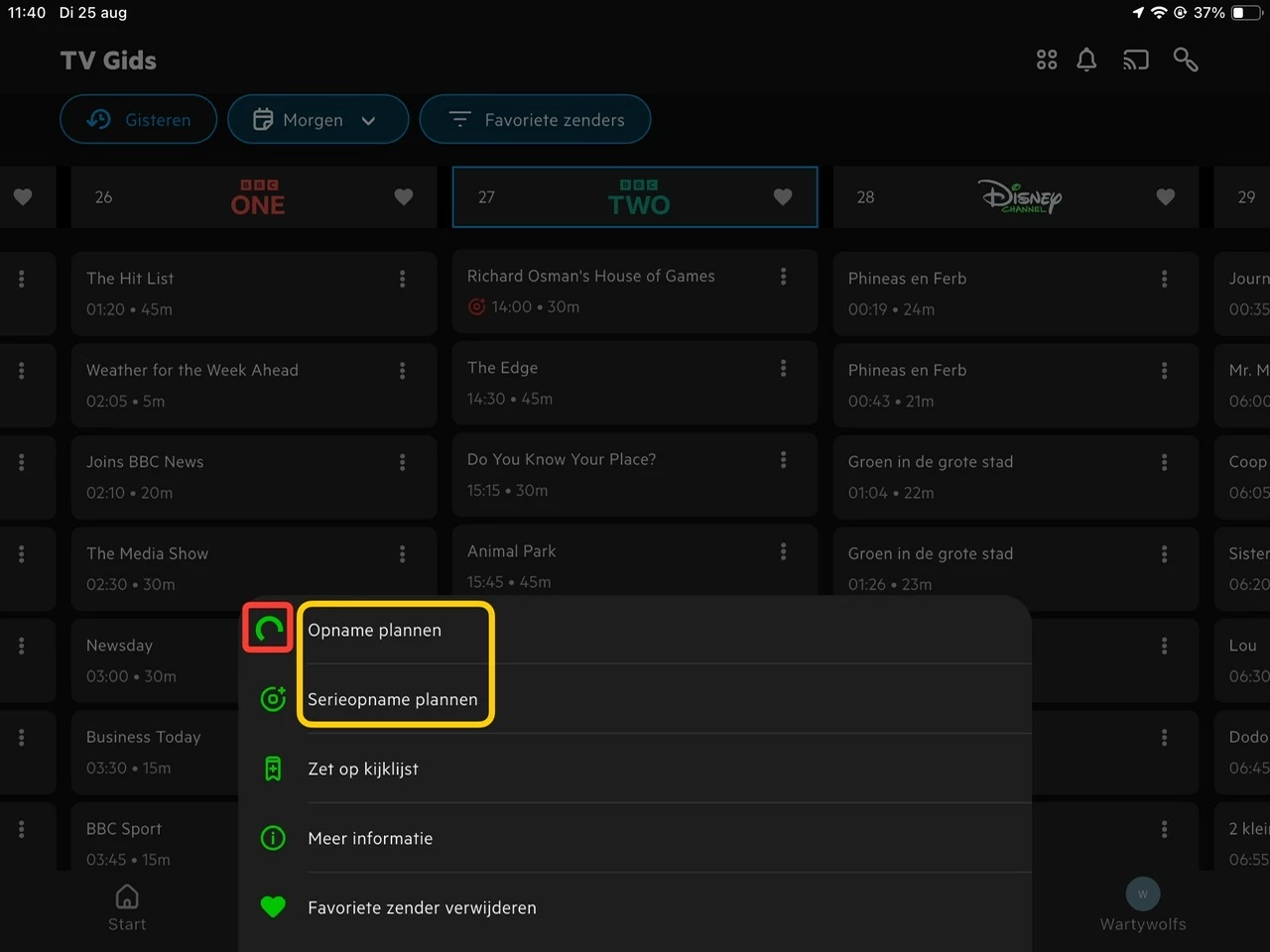Open Do You Know Your Place? programme
The image size is (1270, 952).
click(x=635, y=474)
